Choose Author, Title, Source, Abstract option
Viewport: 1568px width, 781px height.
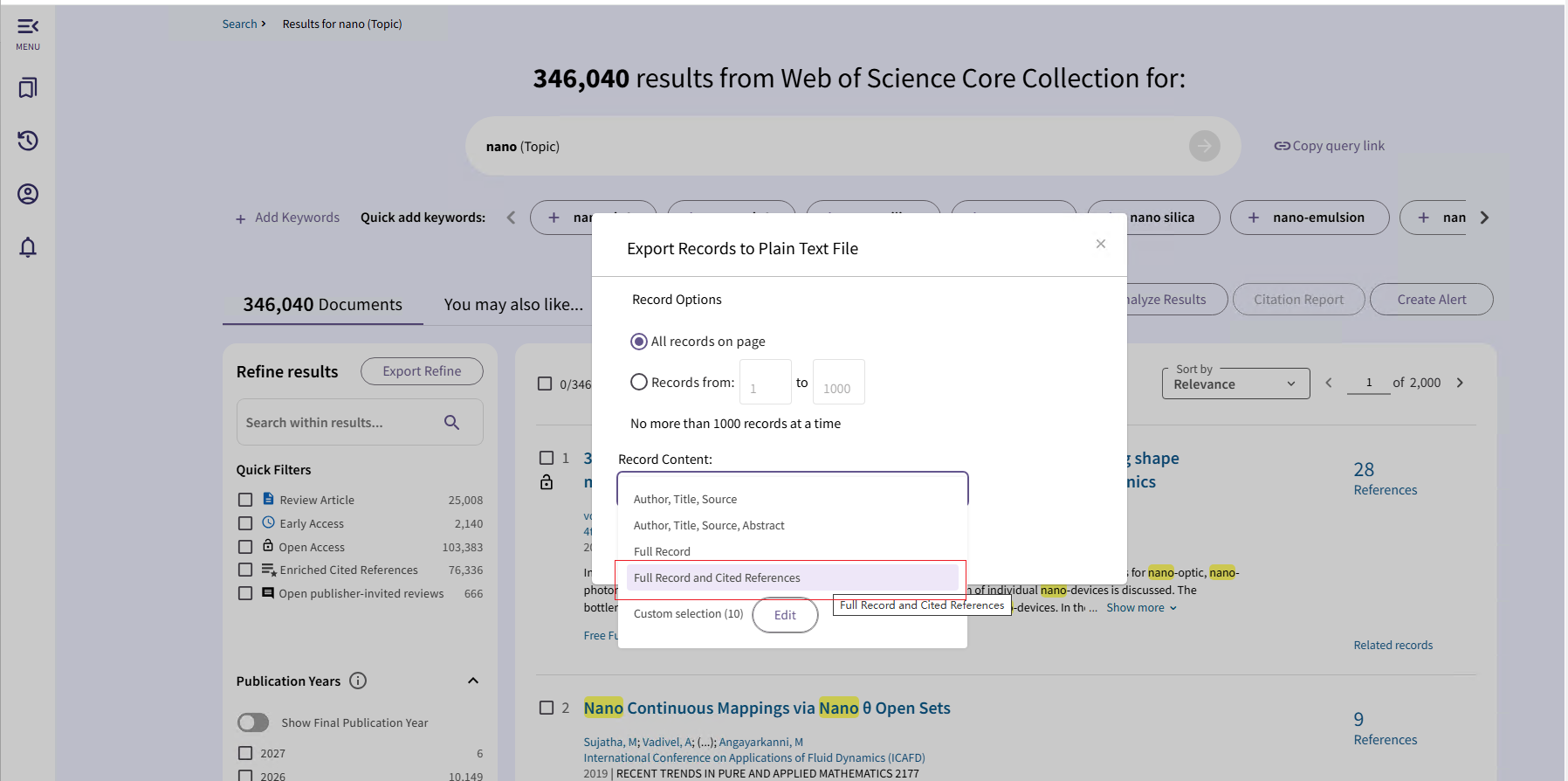[x=793, y=526]
